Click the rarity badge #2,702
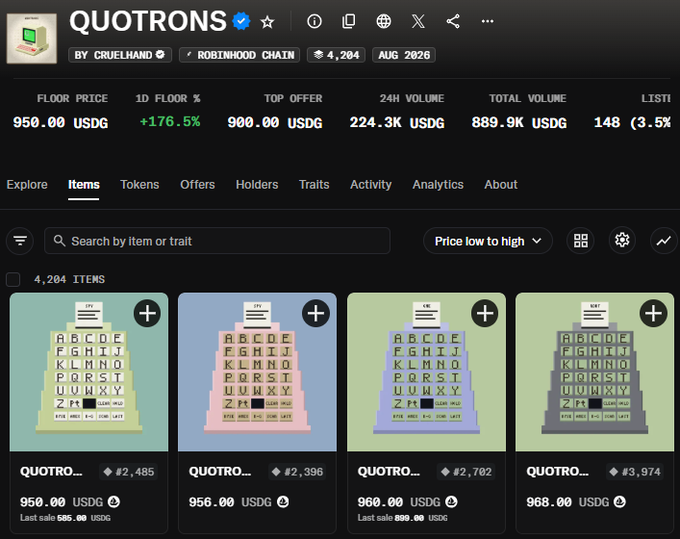This screenshot has height=539, width=680. 466,472
